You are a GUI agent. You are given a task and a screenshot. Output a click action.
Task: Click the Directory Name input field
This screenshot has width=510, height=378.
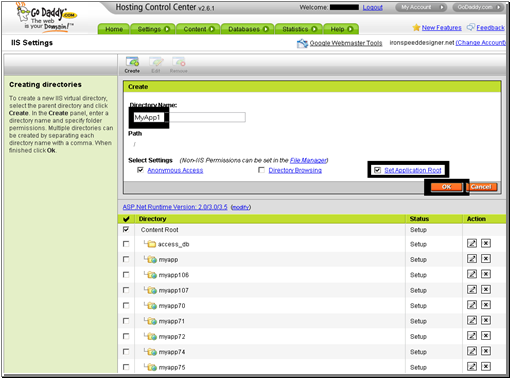click(x=189, y=117)
